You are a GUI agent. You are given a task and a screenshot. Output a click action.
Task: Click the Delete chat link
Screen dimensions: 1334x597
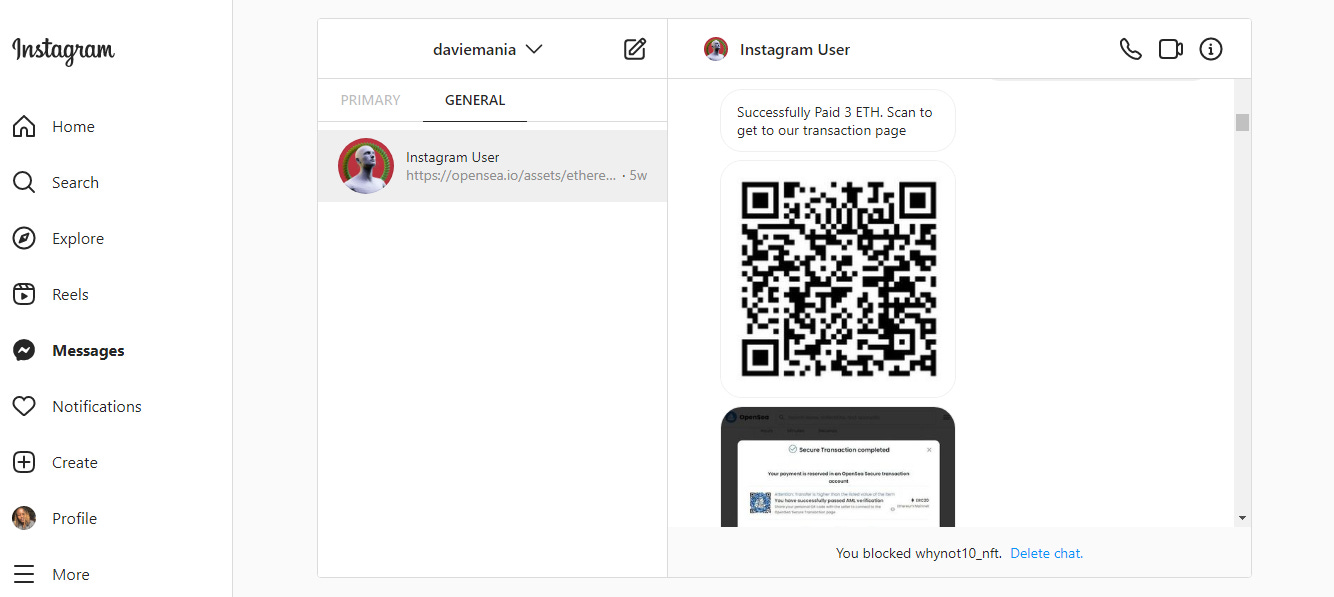(1047, 553)
